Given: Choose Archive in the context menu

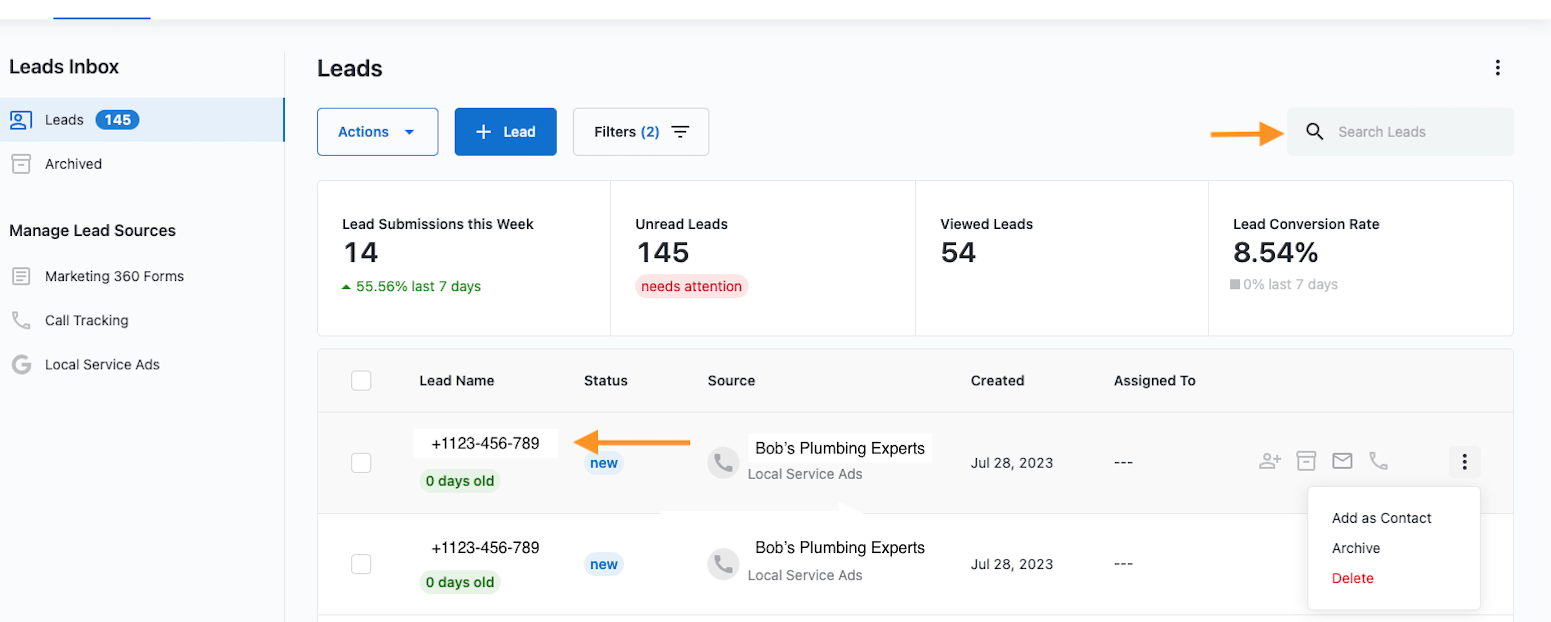Looking at the screenshot, I should 1355,548.
